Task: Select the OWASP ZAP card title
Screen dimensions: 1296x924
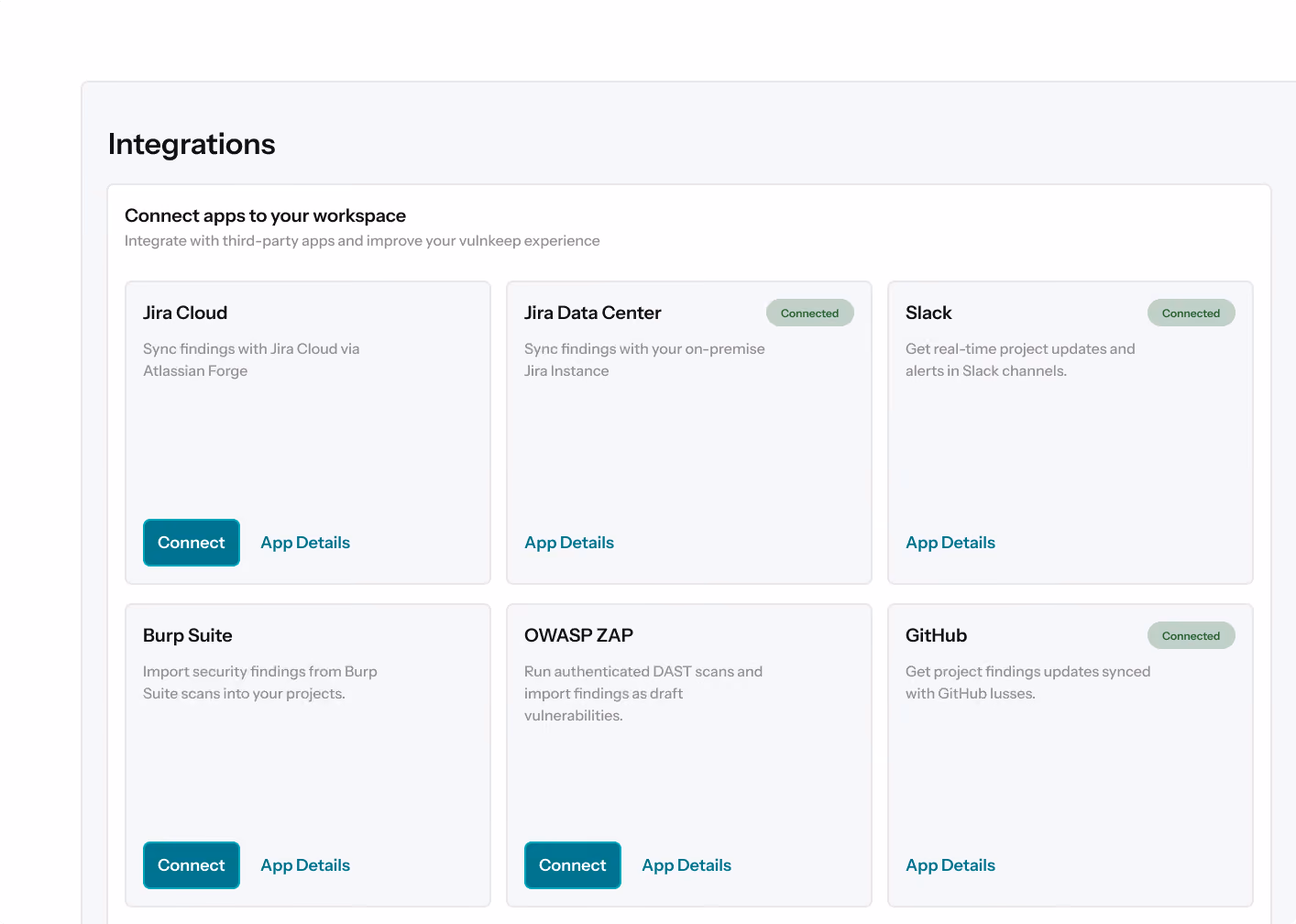Action: tap(579, 635)
